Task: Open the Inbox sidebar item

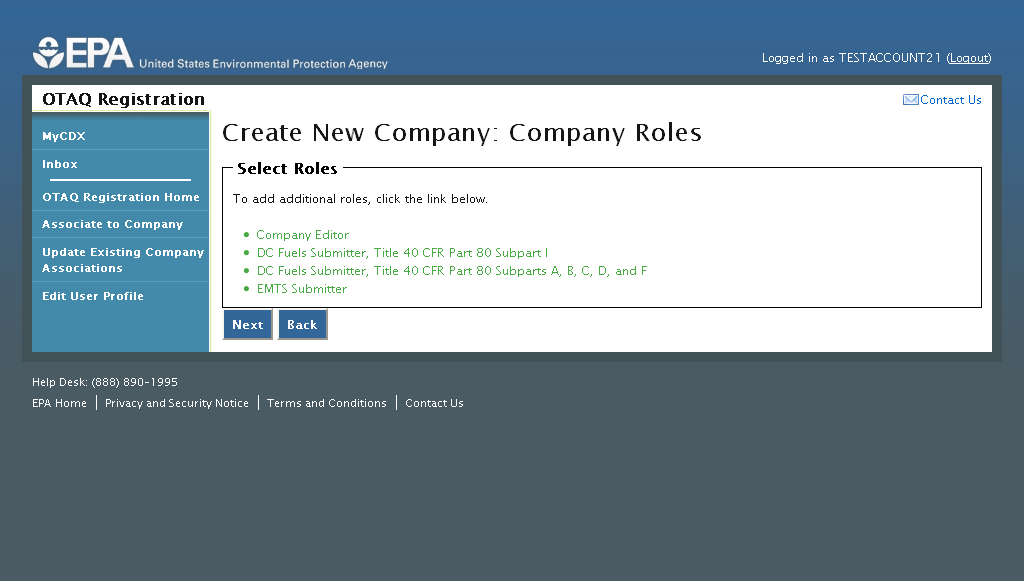Action: (60, 164)
